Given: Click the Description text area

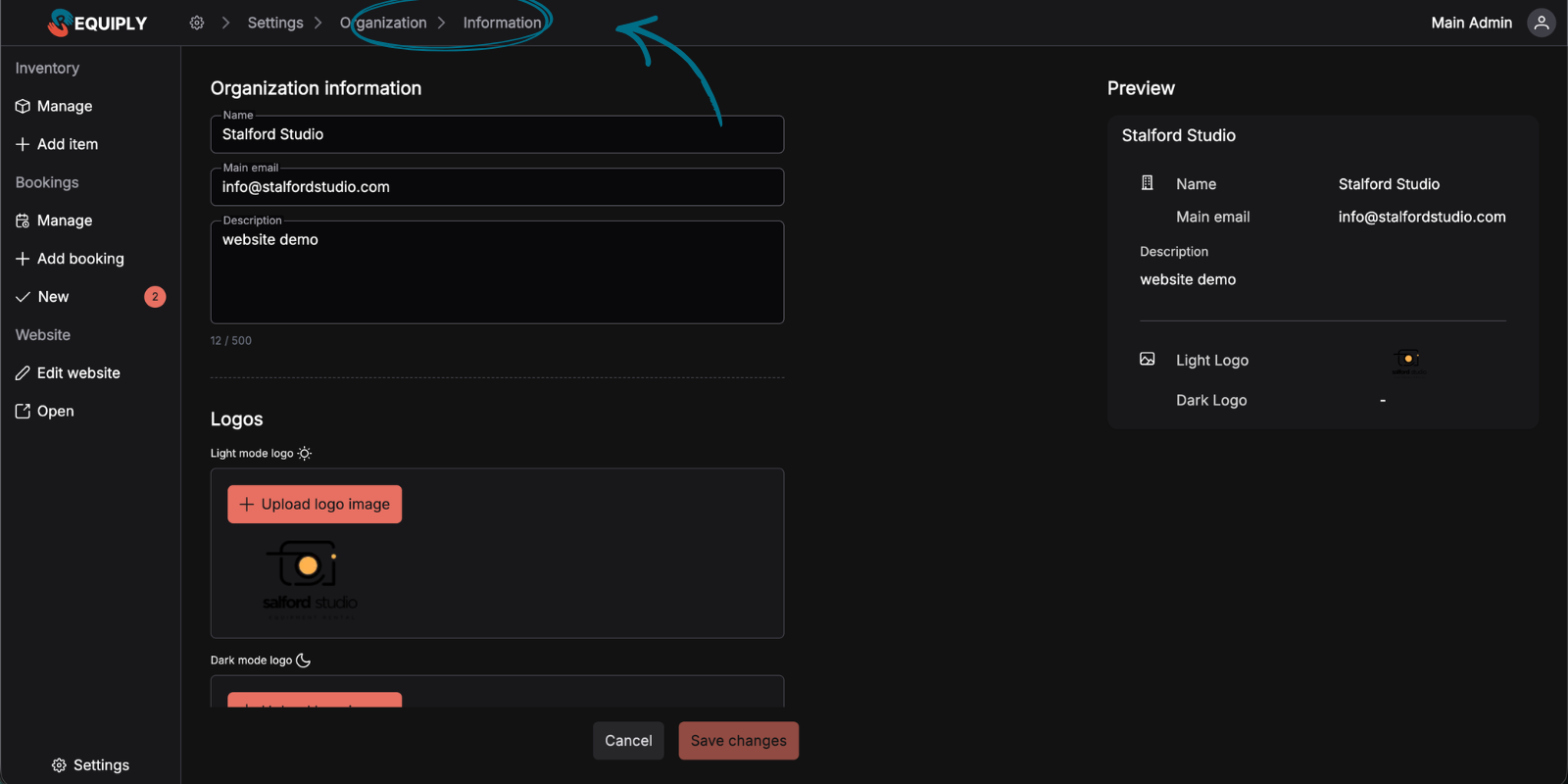Looking at the screenshot, I should pos(497,272).
